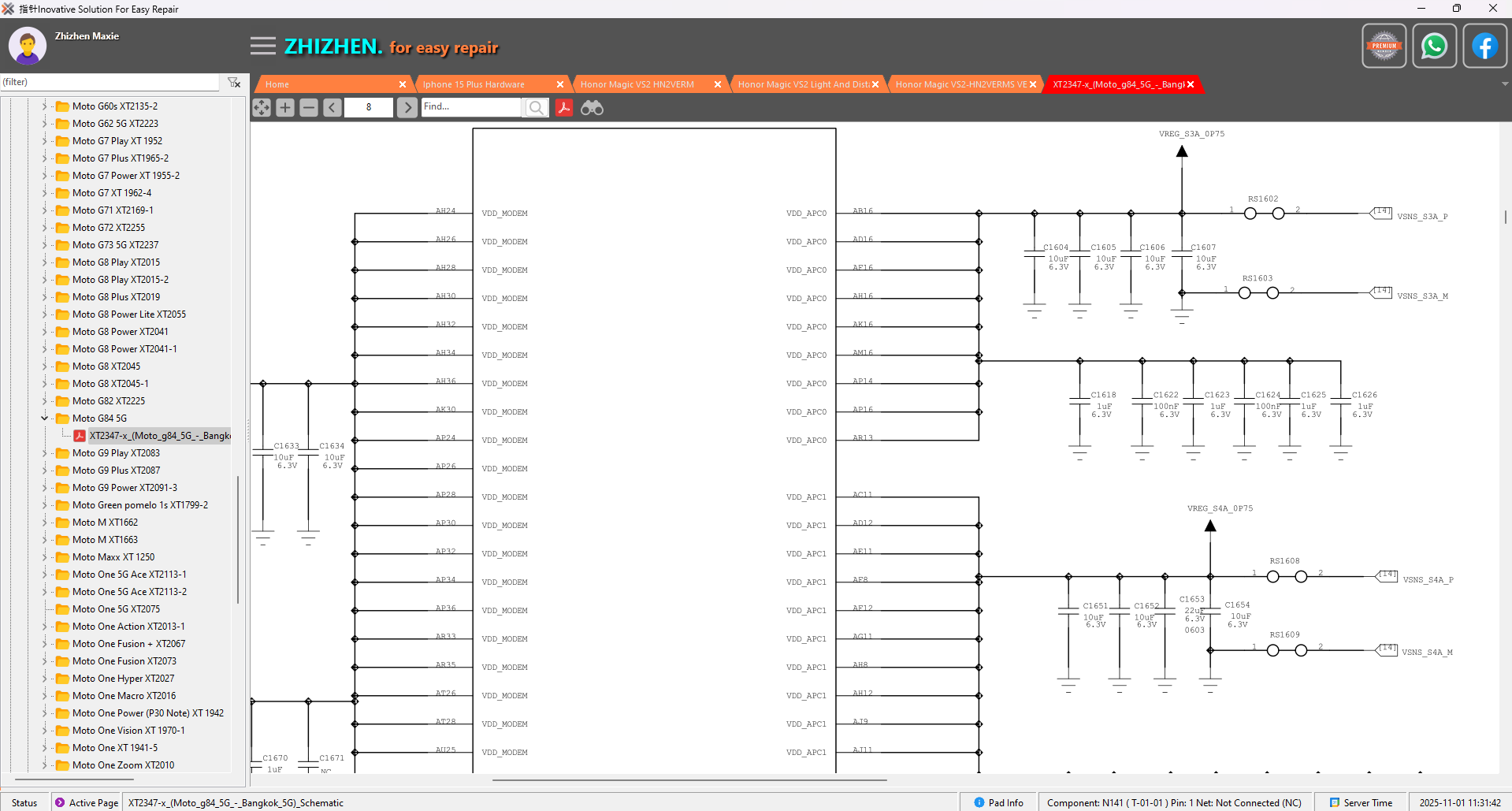Open the PDF export icon

click(x=564, y=107)
